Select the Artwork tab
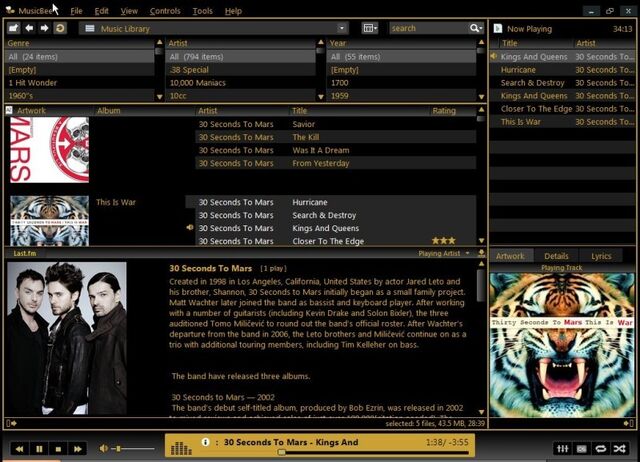This screenshot has width=640, height=462. (x=510, y=256)
